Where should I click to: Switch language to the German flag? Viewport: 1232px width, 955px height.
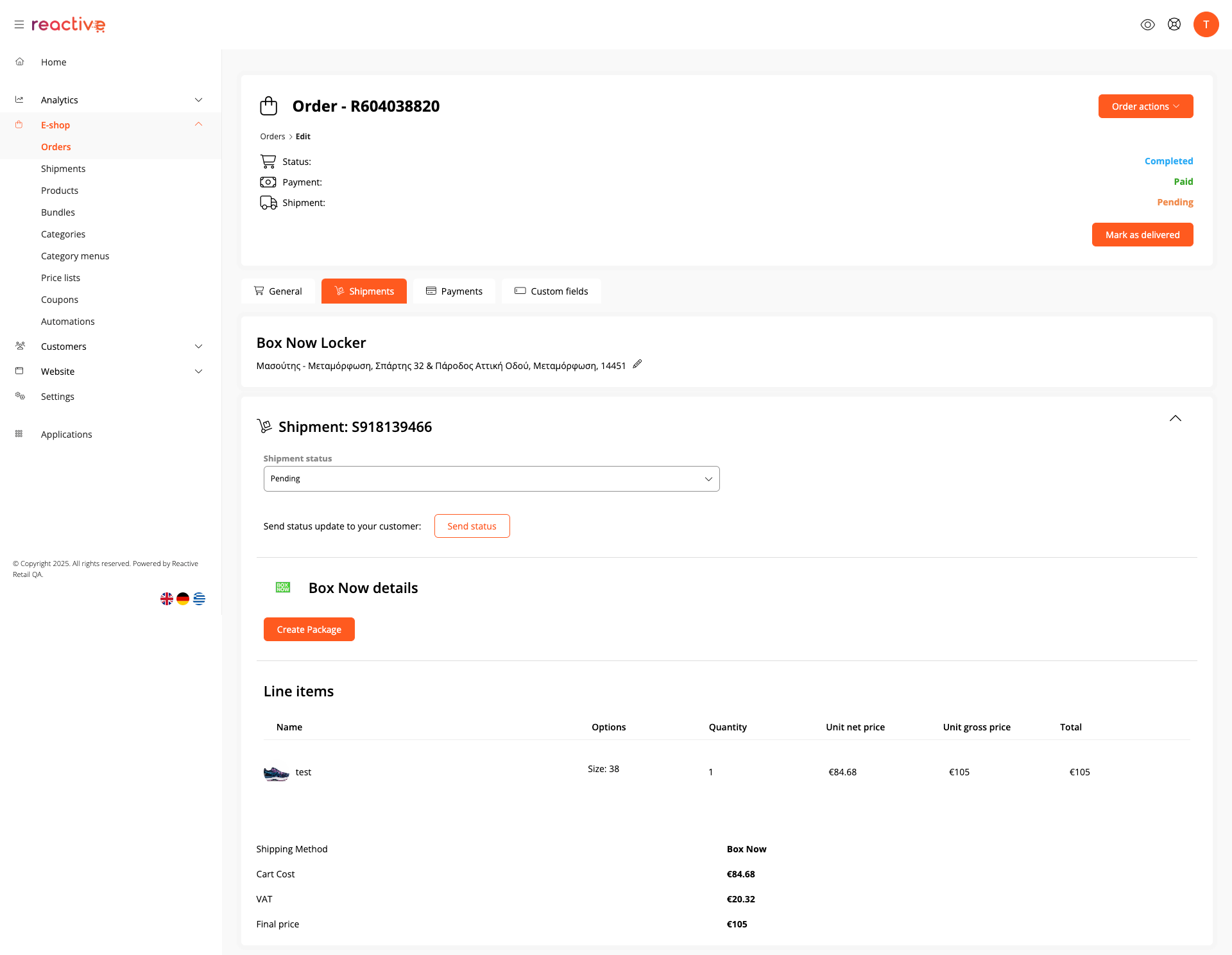click(183, 599)
